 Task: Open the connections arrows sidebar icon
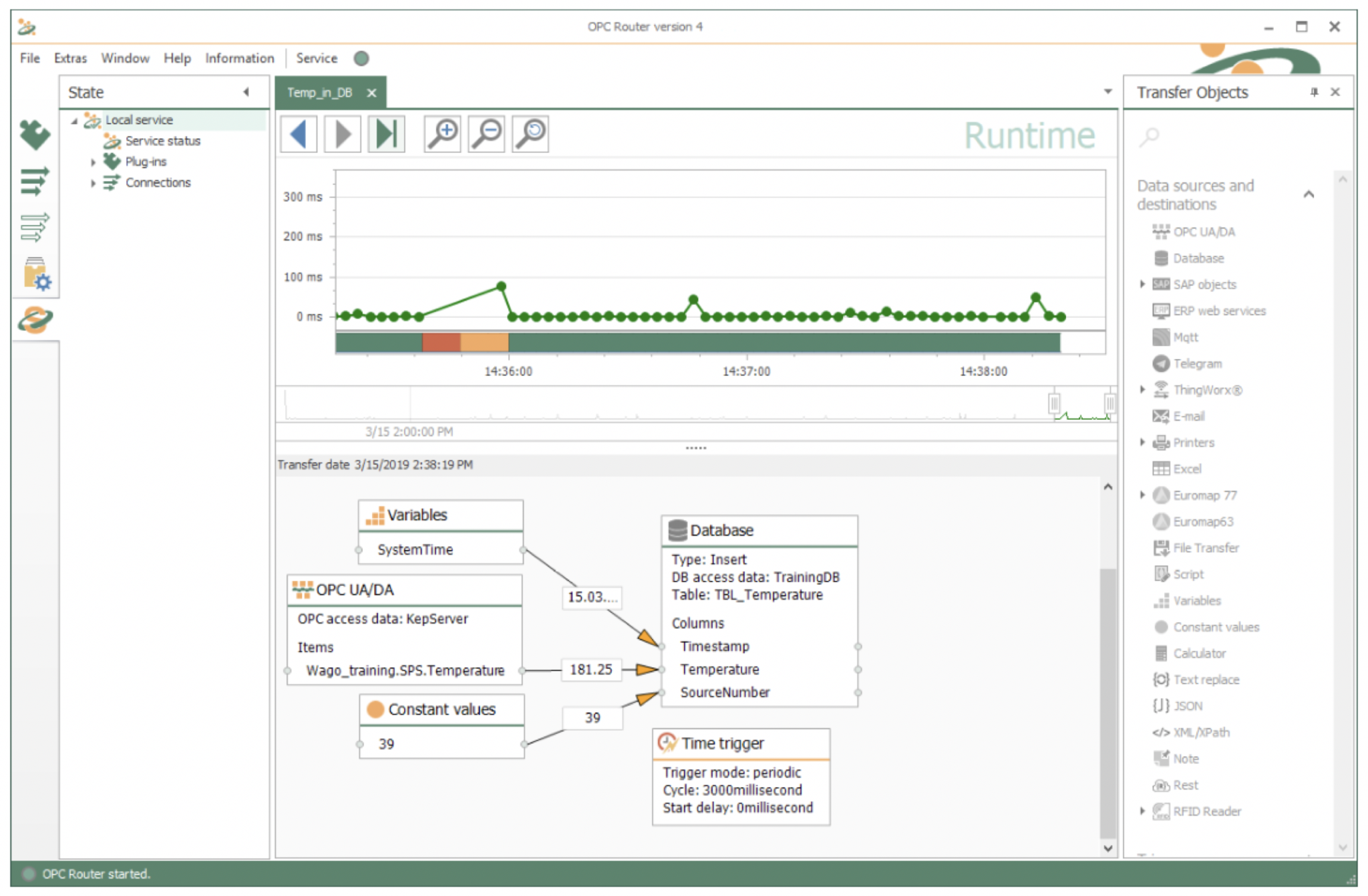(35, 181)
